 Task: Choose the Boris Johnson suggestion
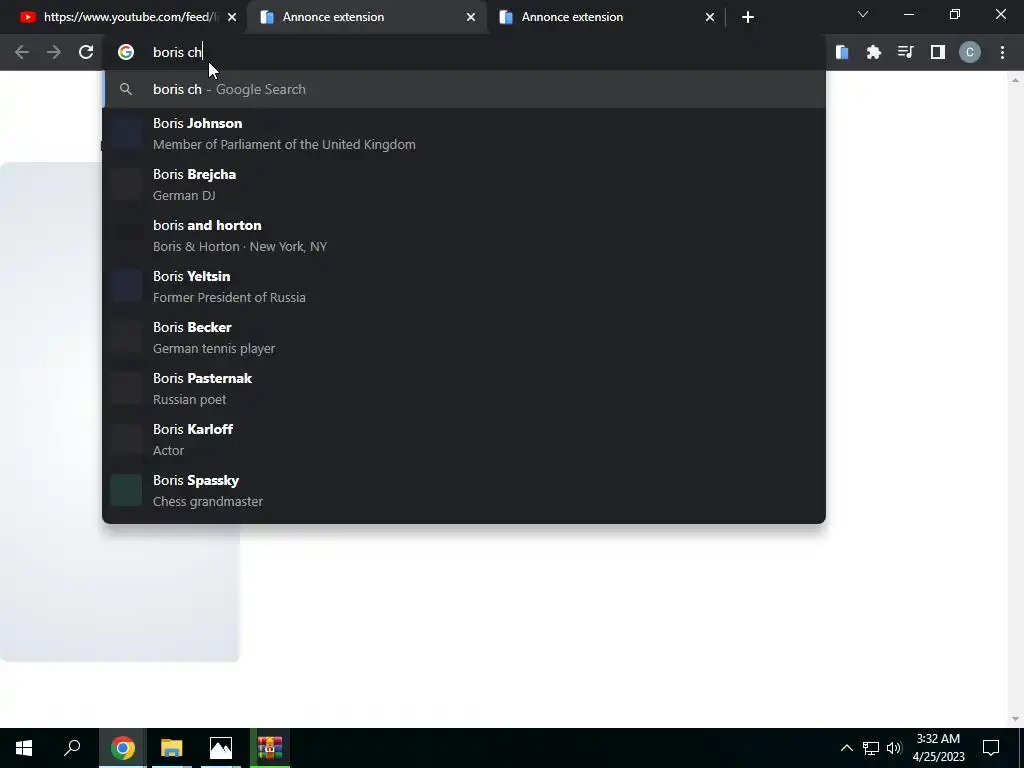pos(464,134)
